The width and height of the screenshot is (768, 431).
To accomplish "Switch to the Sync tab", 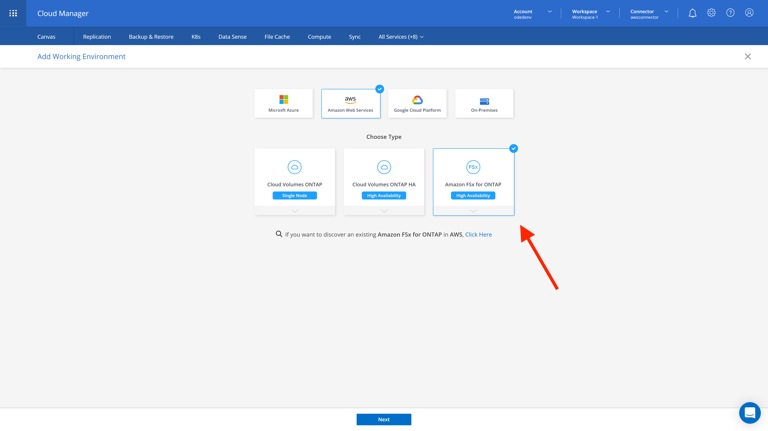I will pyautogui.click(x=355, y=37).
